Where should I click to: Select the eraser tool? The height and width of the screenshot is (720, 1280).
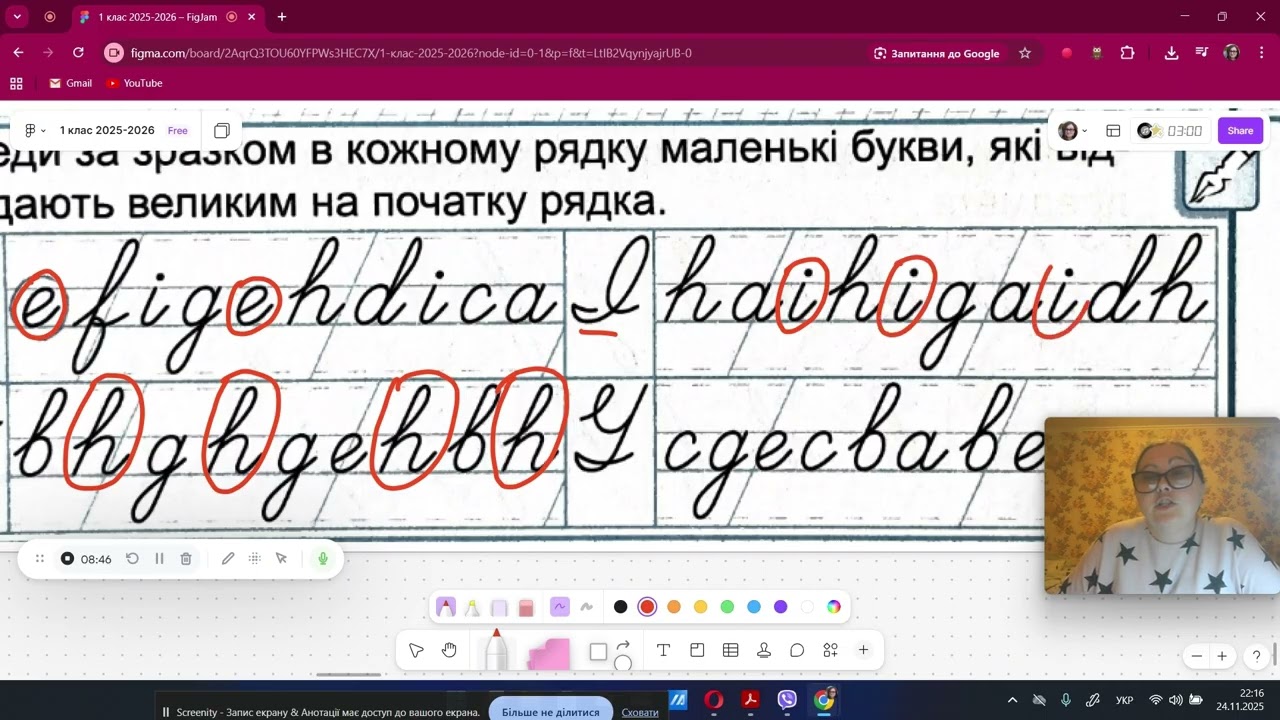[526, 607]
